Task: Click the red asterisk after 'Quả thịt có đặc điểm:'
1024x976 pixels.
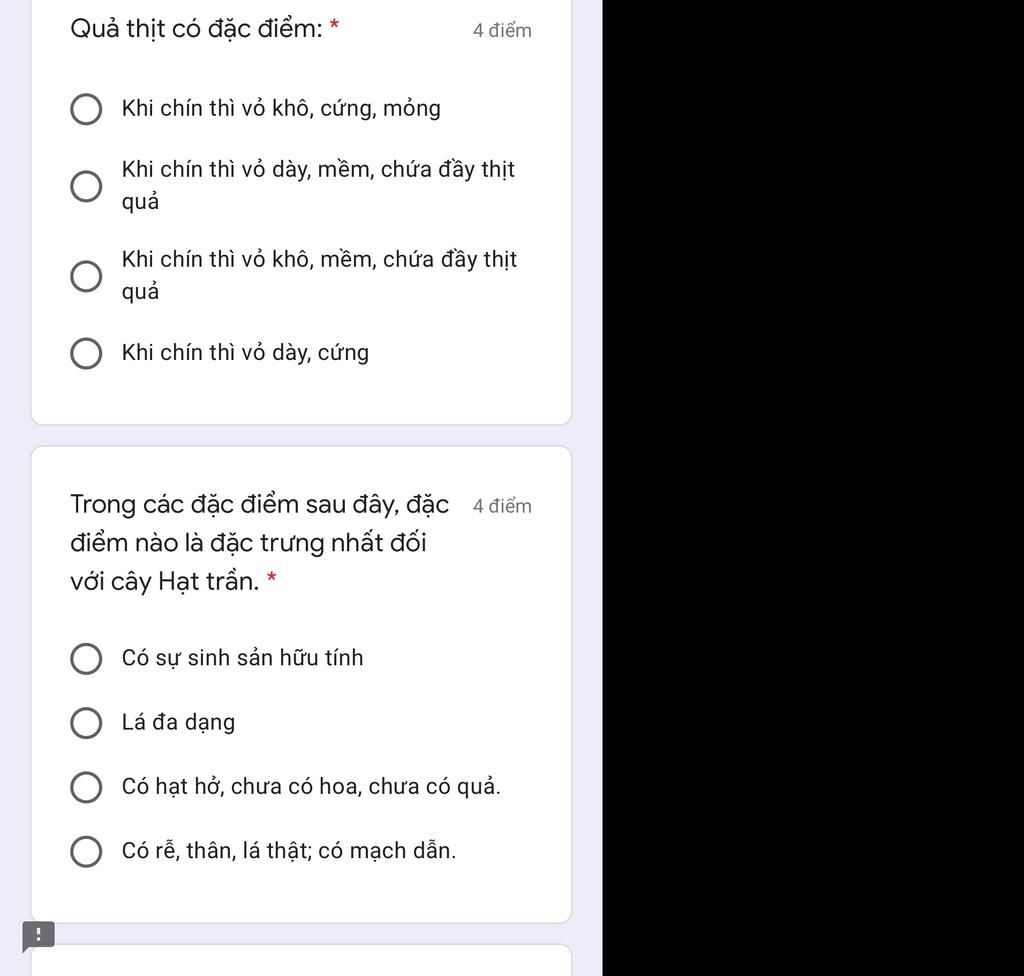Action: point(335,26)
